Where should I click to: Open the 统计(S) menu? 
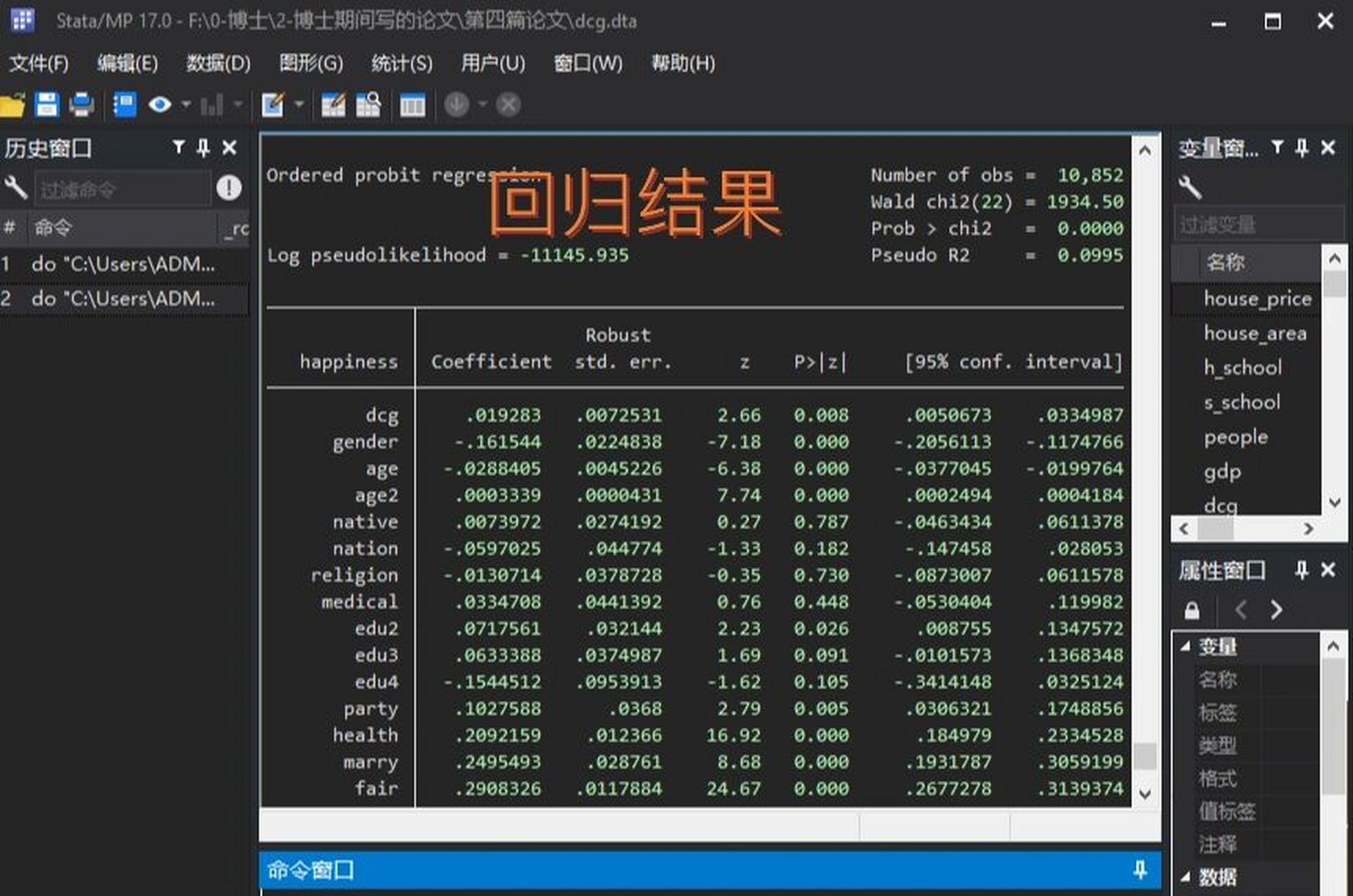403,64
